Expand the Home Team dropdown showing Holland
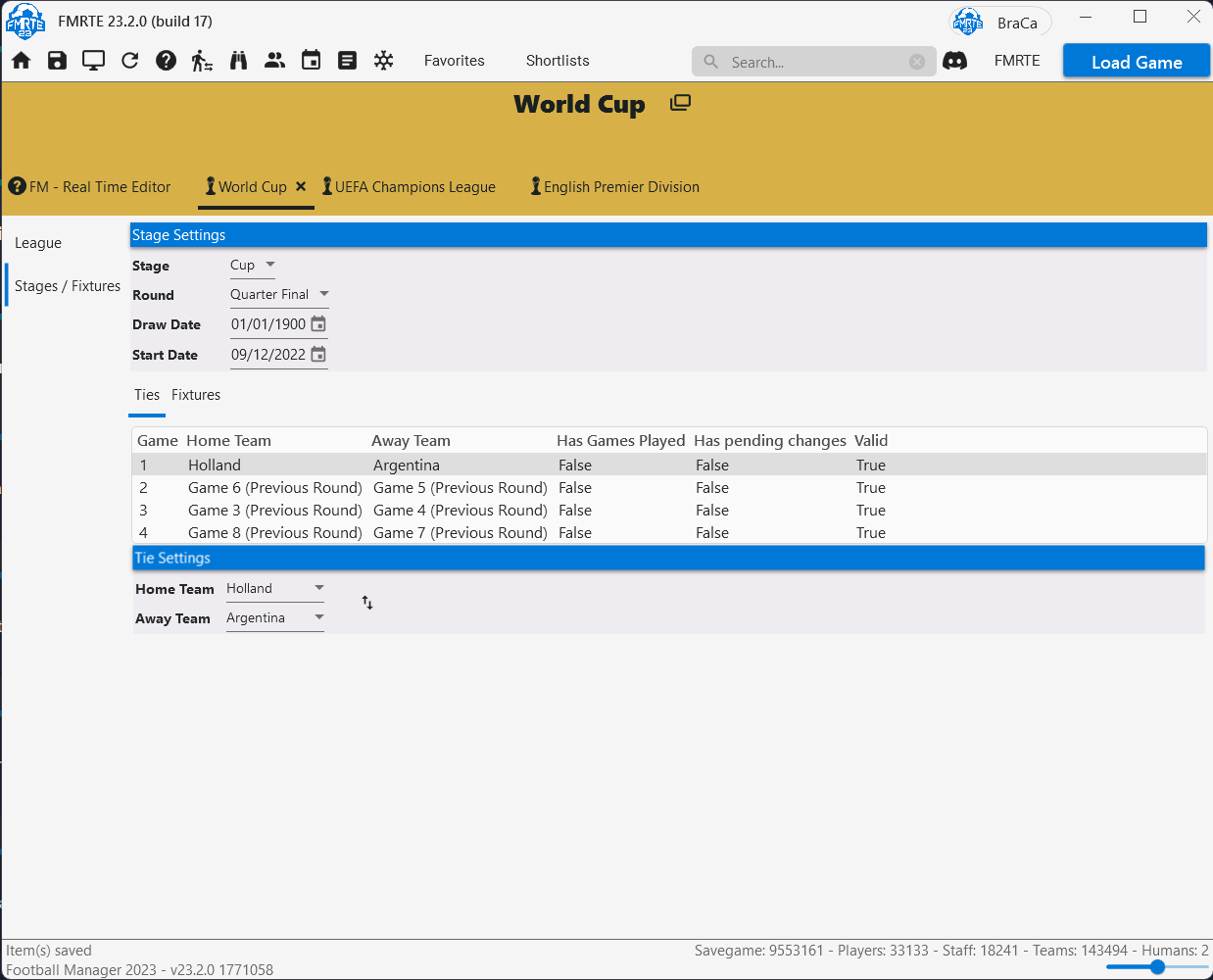The height and width of the screenshot is (980, 1213). point(274,588)
